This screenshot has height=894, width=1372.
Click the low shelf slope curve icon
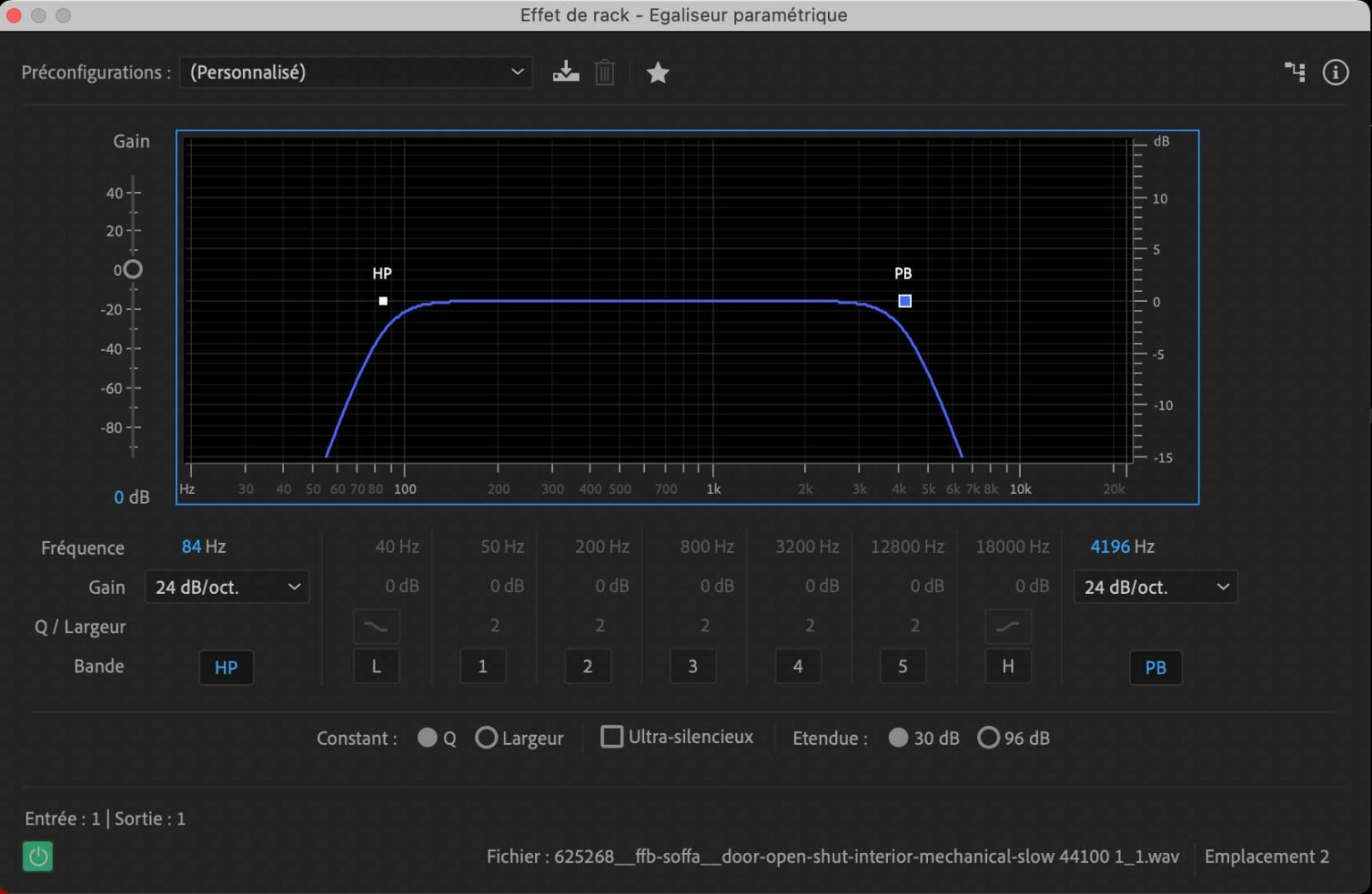pyautogui.click(x=376, y=627)
